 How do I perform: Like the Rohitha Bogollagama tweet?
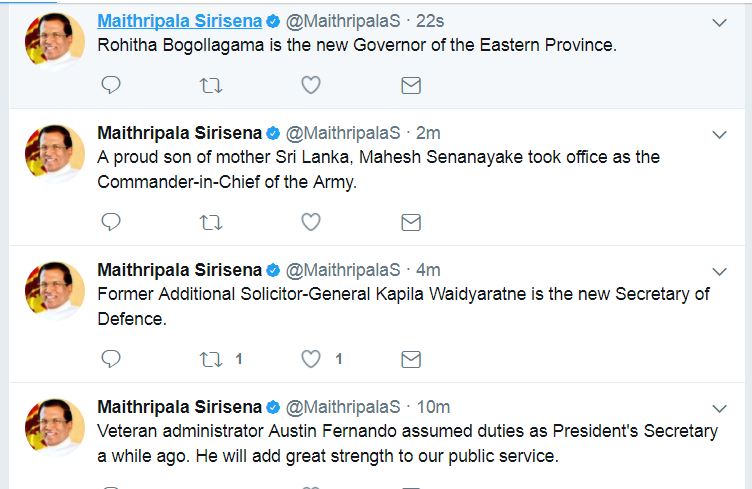tap(311, 86)
